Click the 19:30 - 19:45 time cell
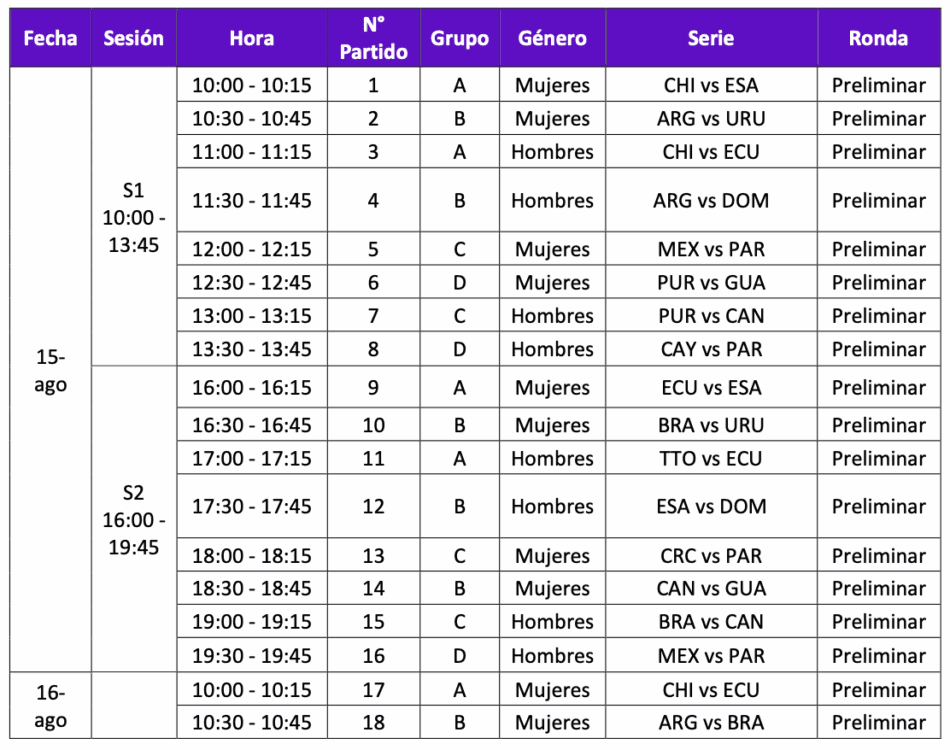Viewport: 950px width, 750px height. pyautogui.click(x=251, y=656)
